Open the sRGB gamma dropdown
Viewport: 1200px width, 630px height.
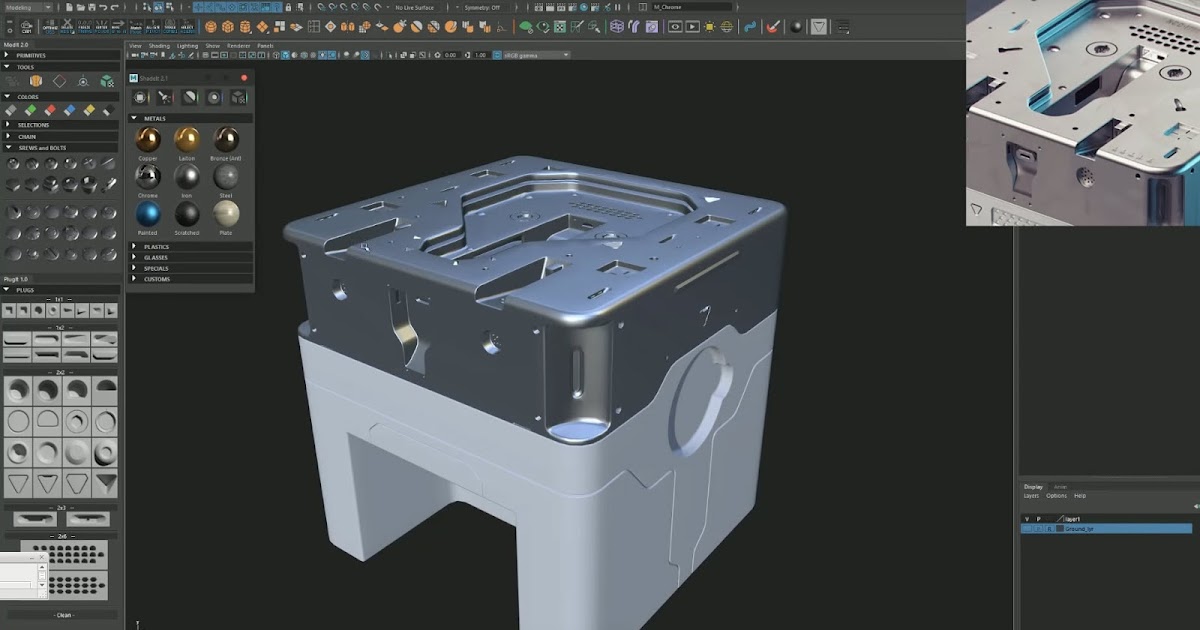535,56
